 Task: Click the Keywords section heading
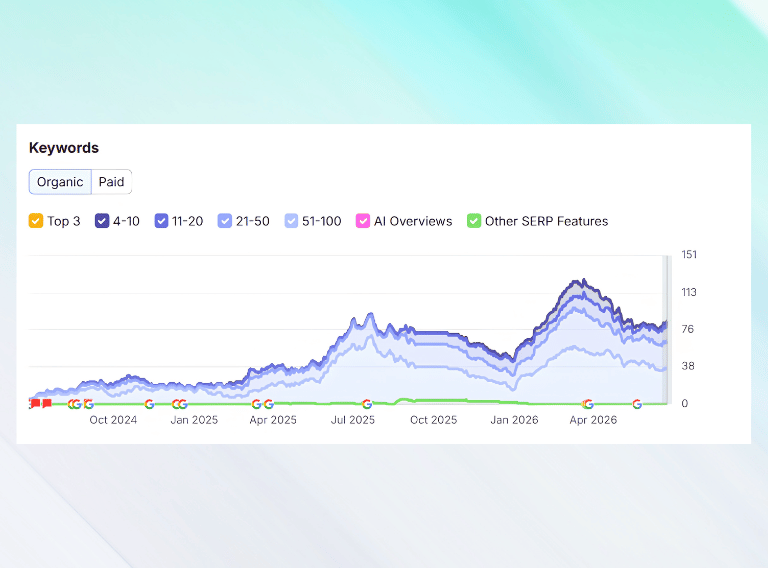tap(64, 148)
